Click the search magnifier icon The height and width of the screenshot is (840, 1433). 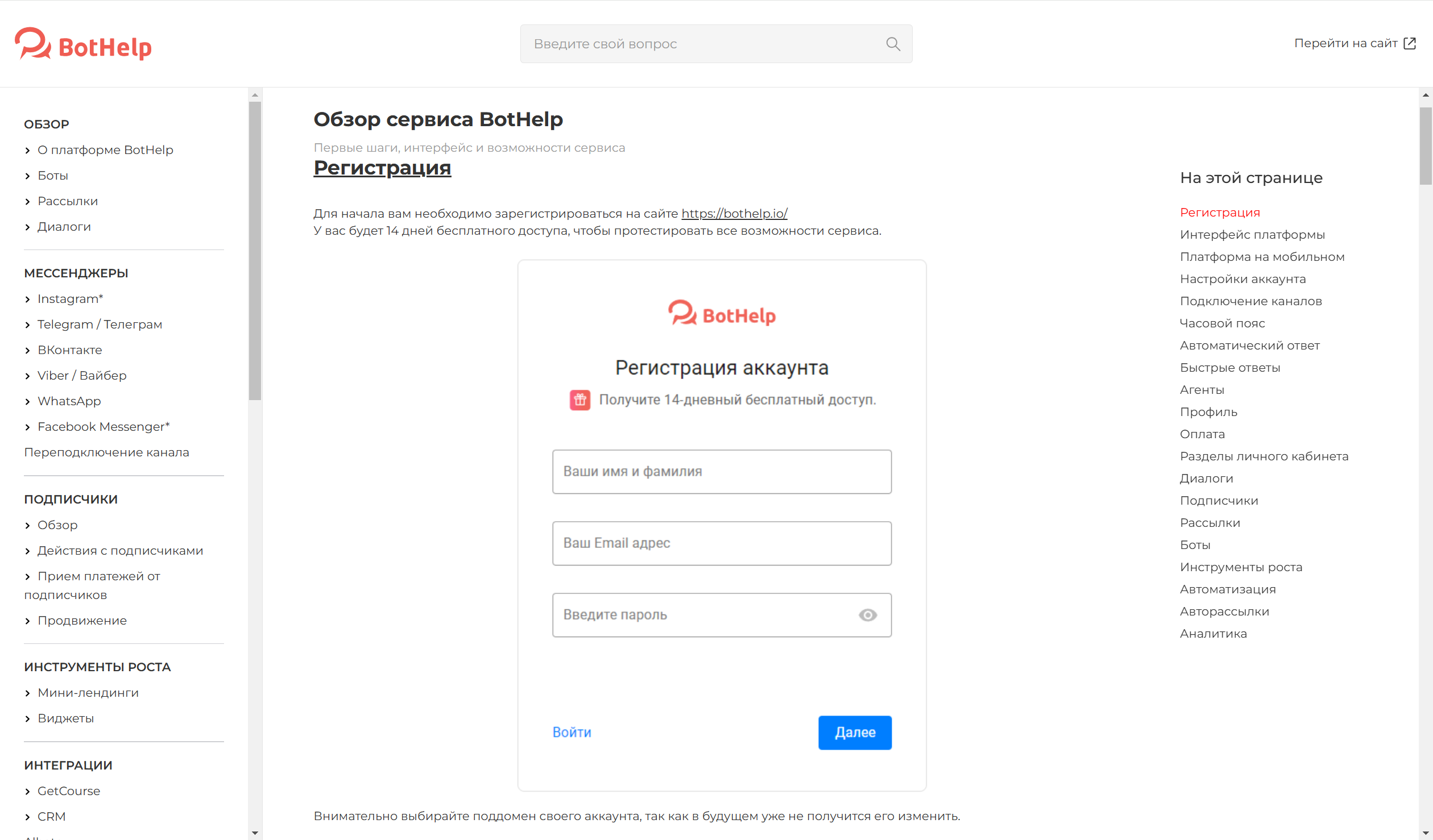893,44
